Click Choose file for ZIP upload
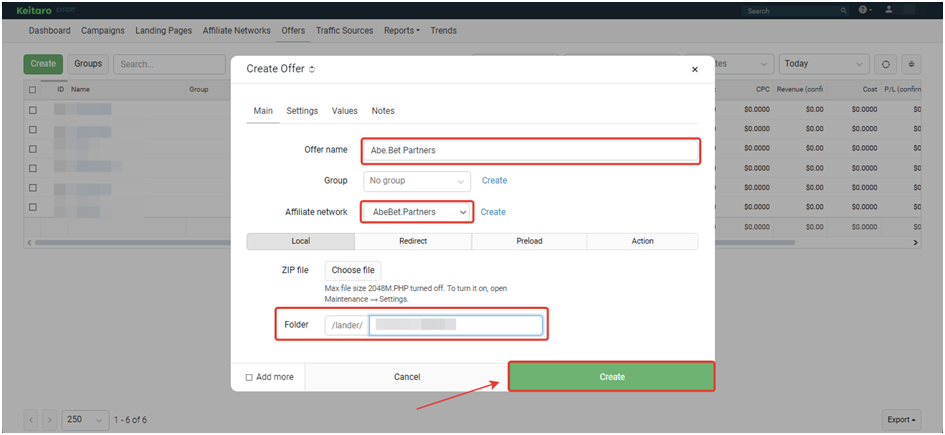The image size is (945, 435). pyautogui.click(x=353, y=271)
